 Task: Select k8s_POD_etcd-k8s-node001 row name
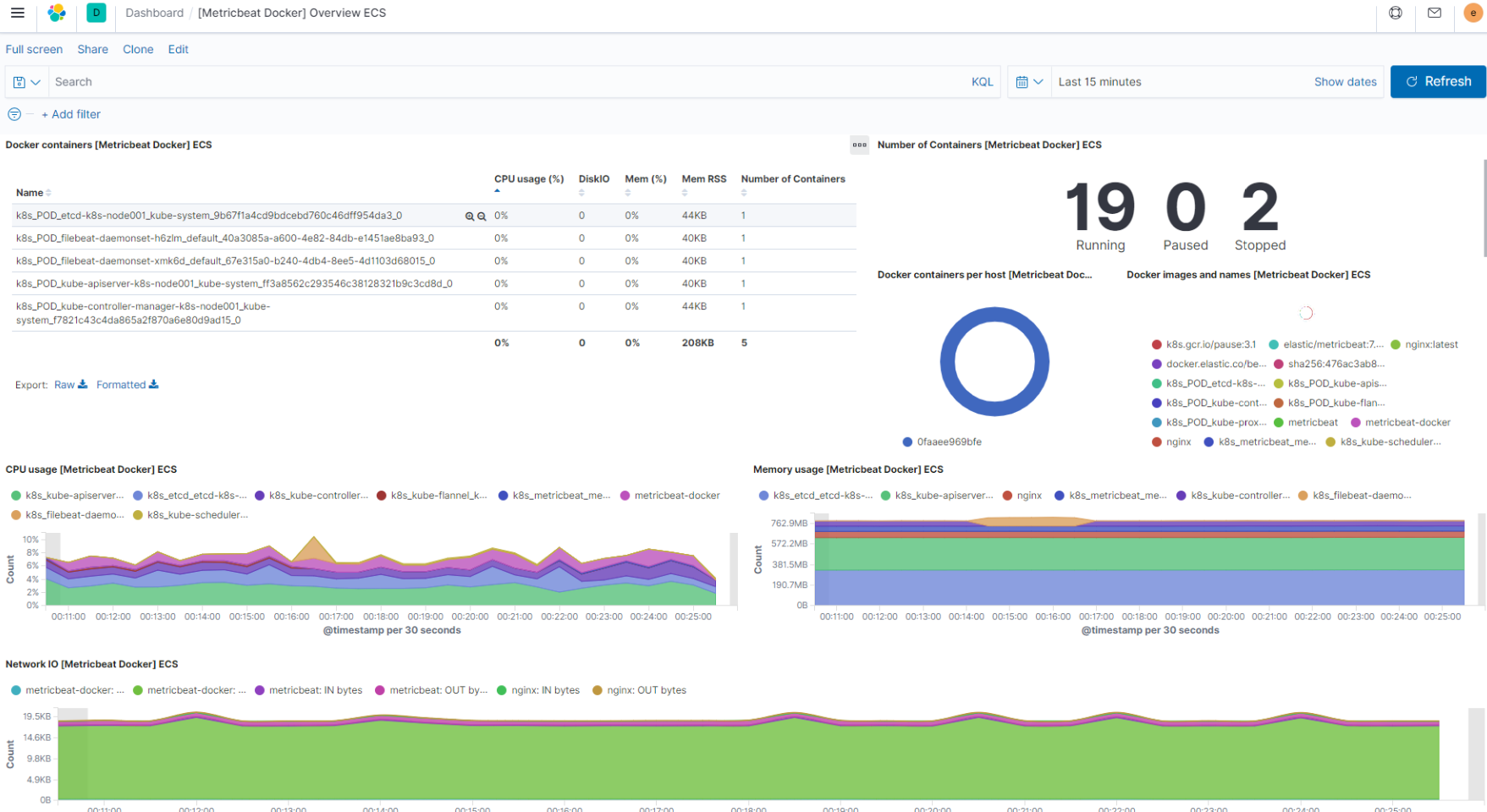(x=209, y=216)
